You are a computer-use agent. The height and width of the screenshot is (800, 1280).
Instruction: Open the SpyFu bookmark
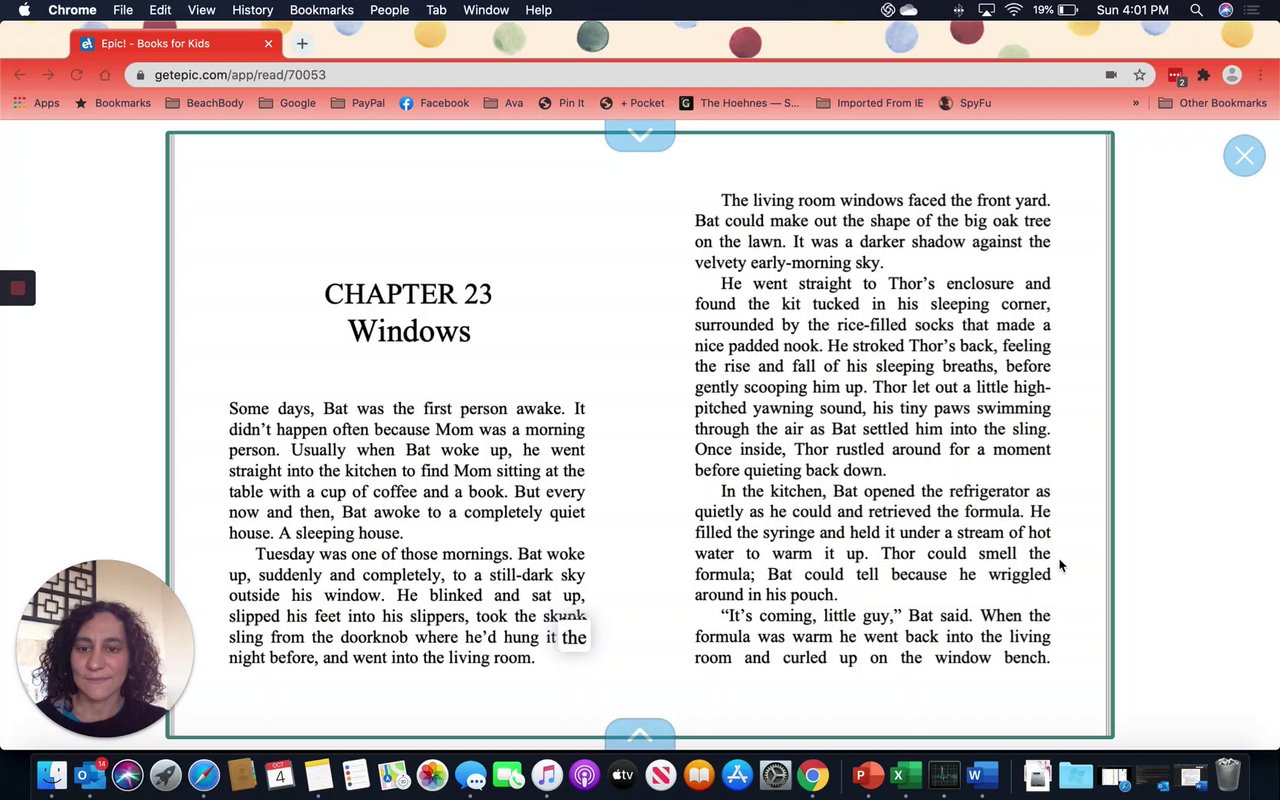click(x=965, y=103)
